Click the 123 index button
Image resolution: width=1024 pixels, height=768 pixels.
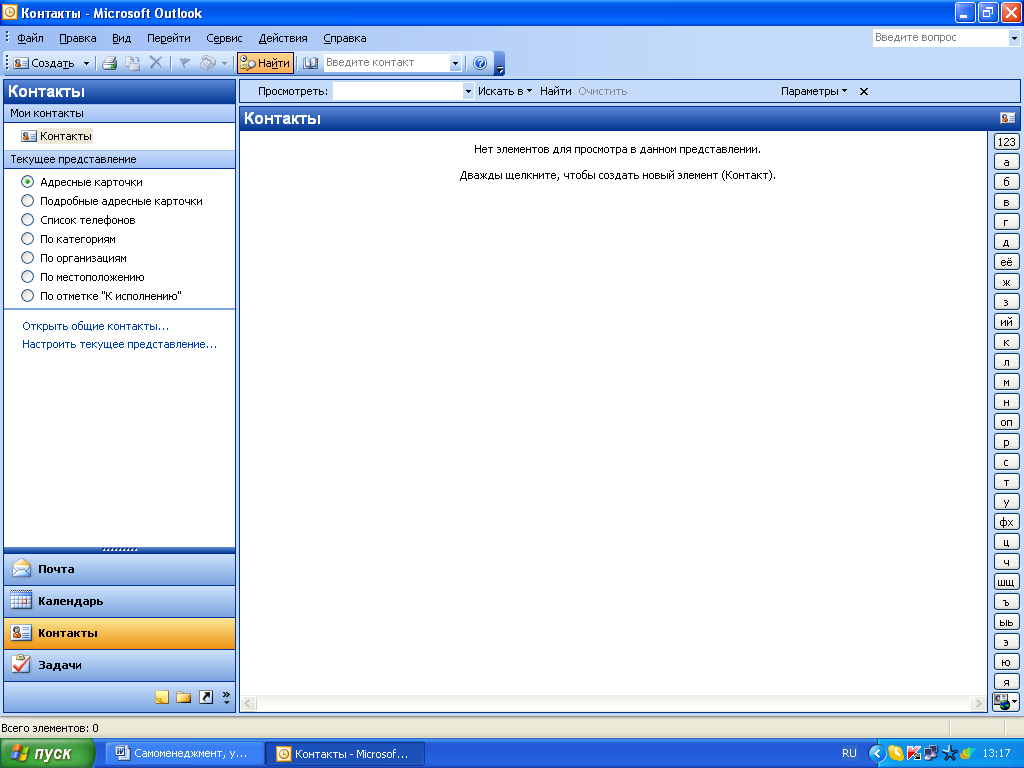point(1006,142)
